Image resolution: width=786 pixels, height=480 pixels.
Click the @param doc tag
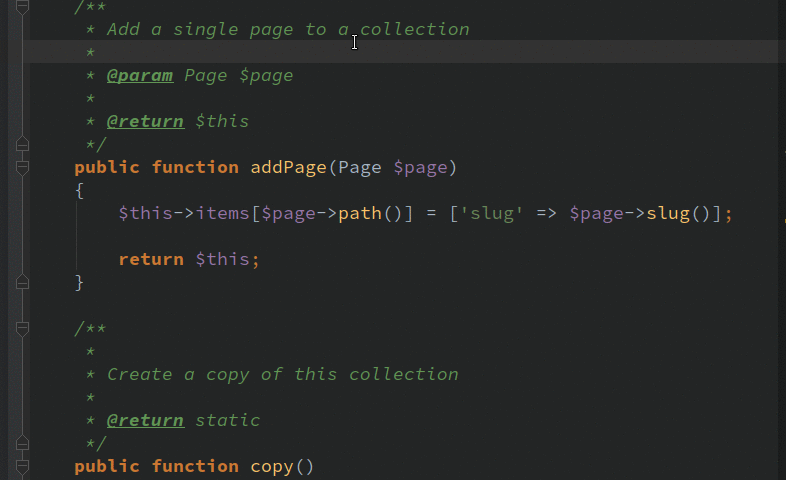point(140,76)
